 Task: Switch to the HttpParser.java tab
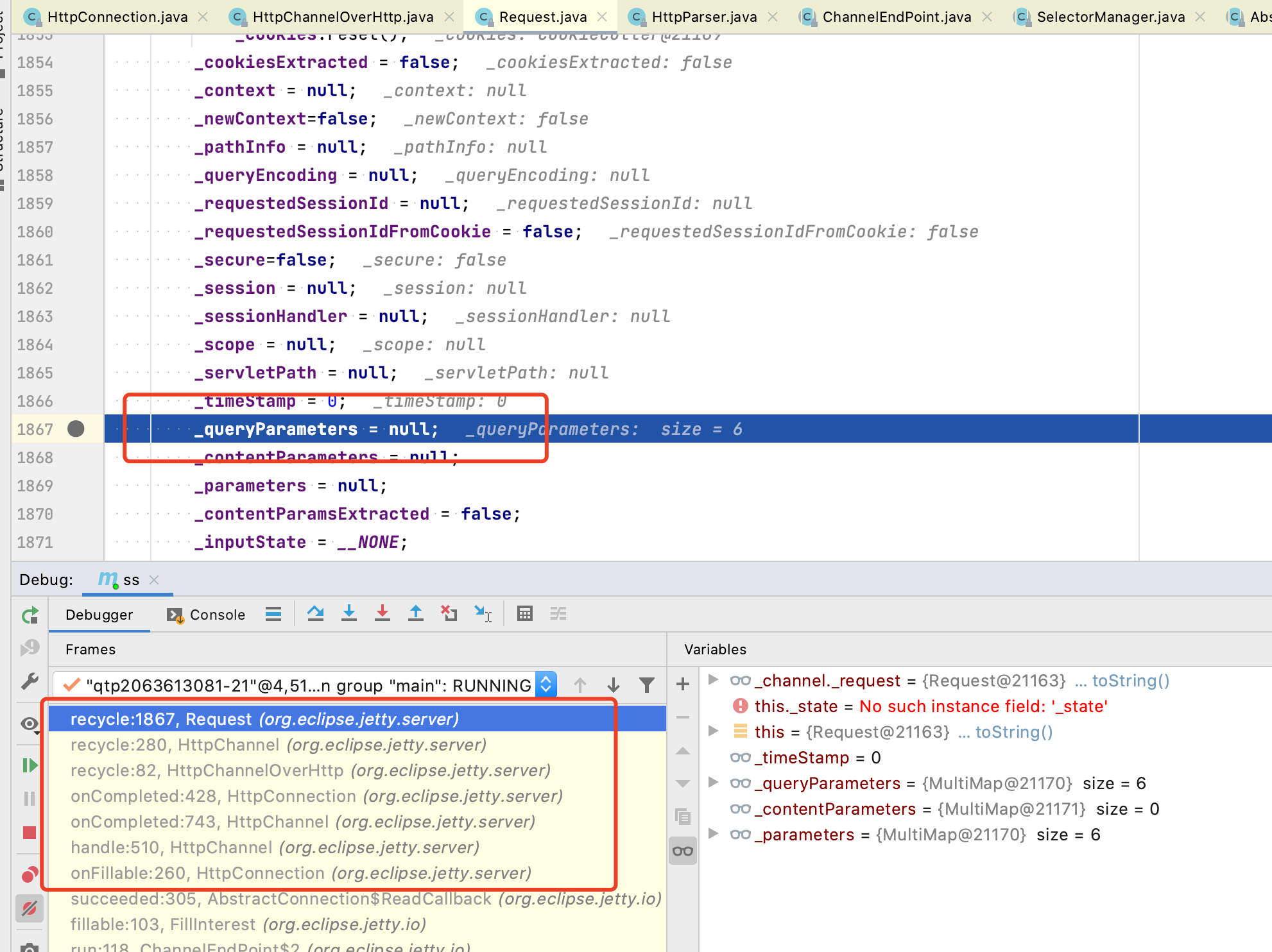(x=703, y=17)
